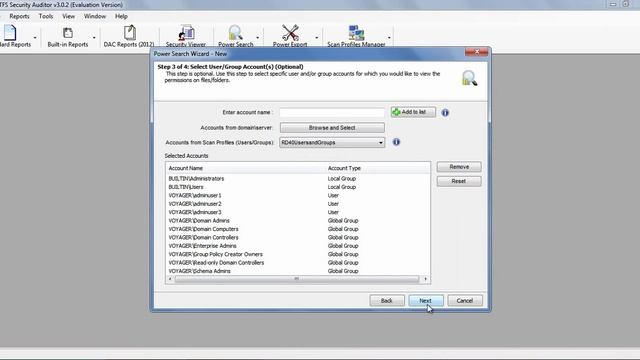Expand the Built-in Reports dropdown arrow
Viewport: 640px width, 360px height.
pos(94,38)
